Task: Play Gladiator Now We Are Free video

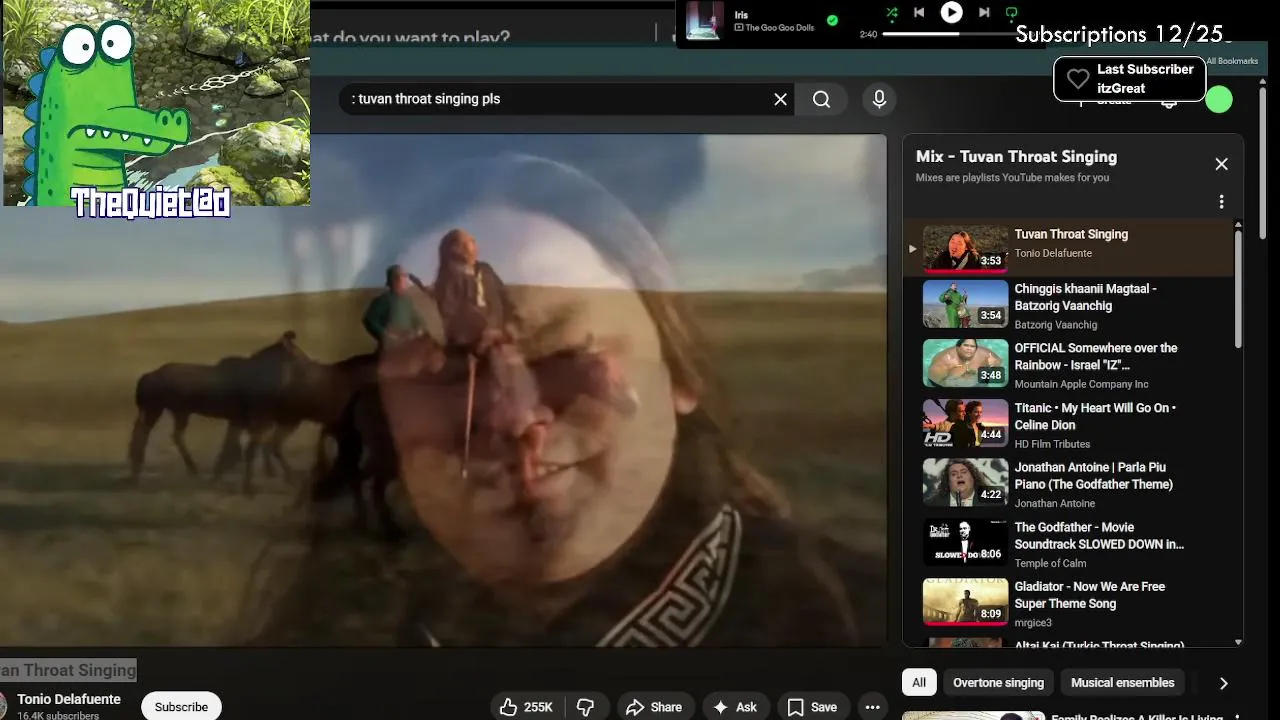Action: (1070, 603)
